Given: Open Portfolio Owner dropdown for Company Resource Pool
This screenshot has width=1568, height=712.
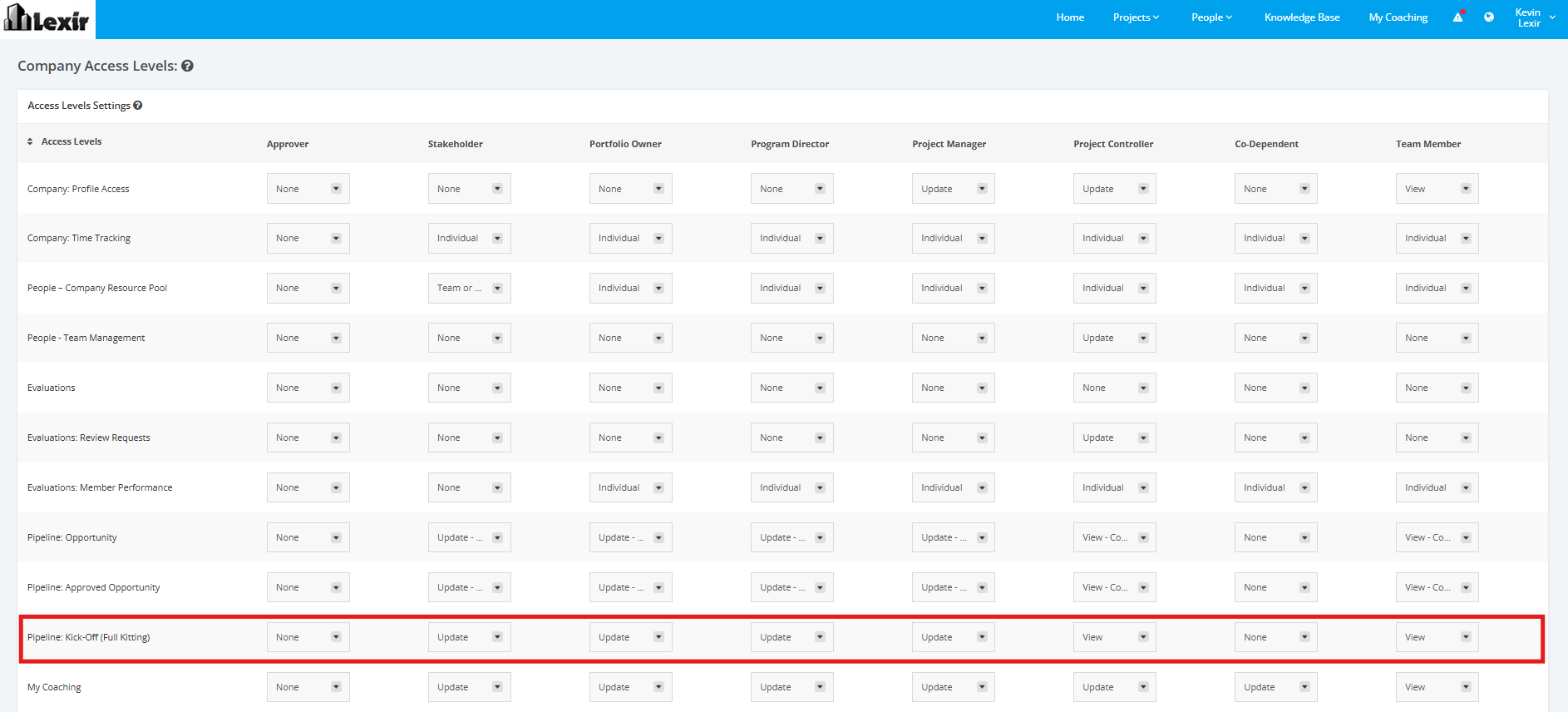Looking at the screenshot, I should click(631, 288).
